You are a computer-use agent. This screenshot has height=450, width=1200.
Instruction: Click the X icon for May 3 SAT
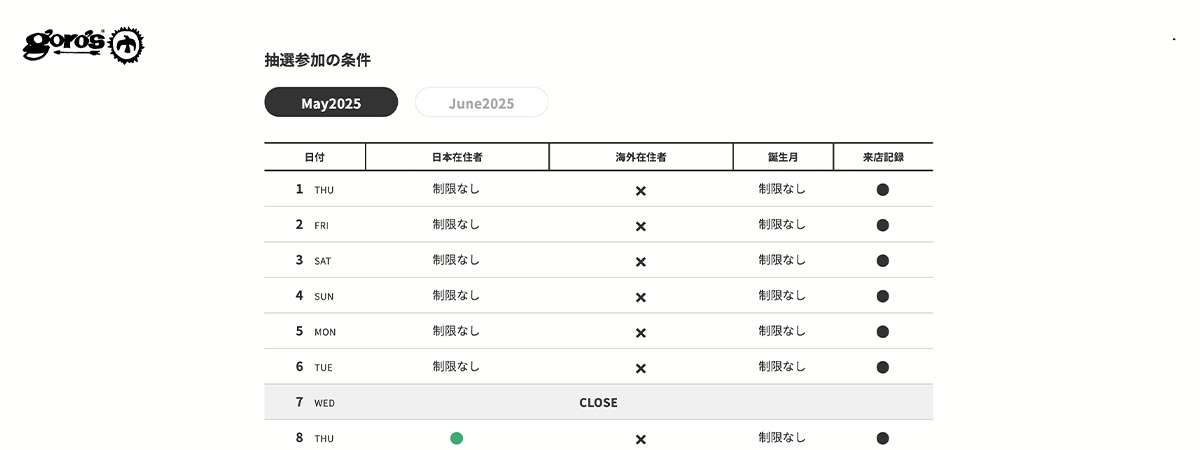[641, 261]
